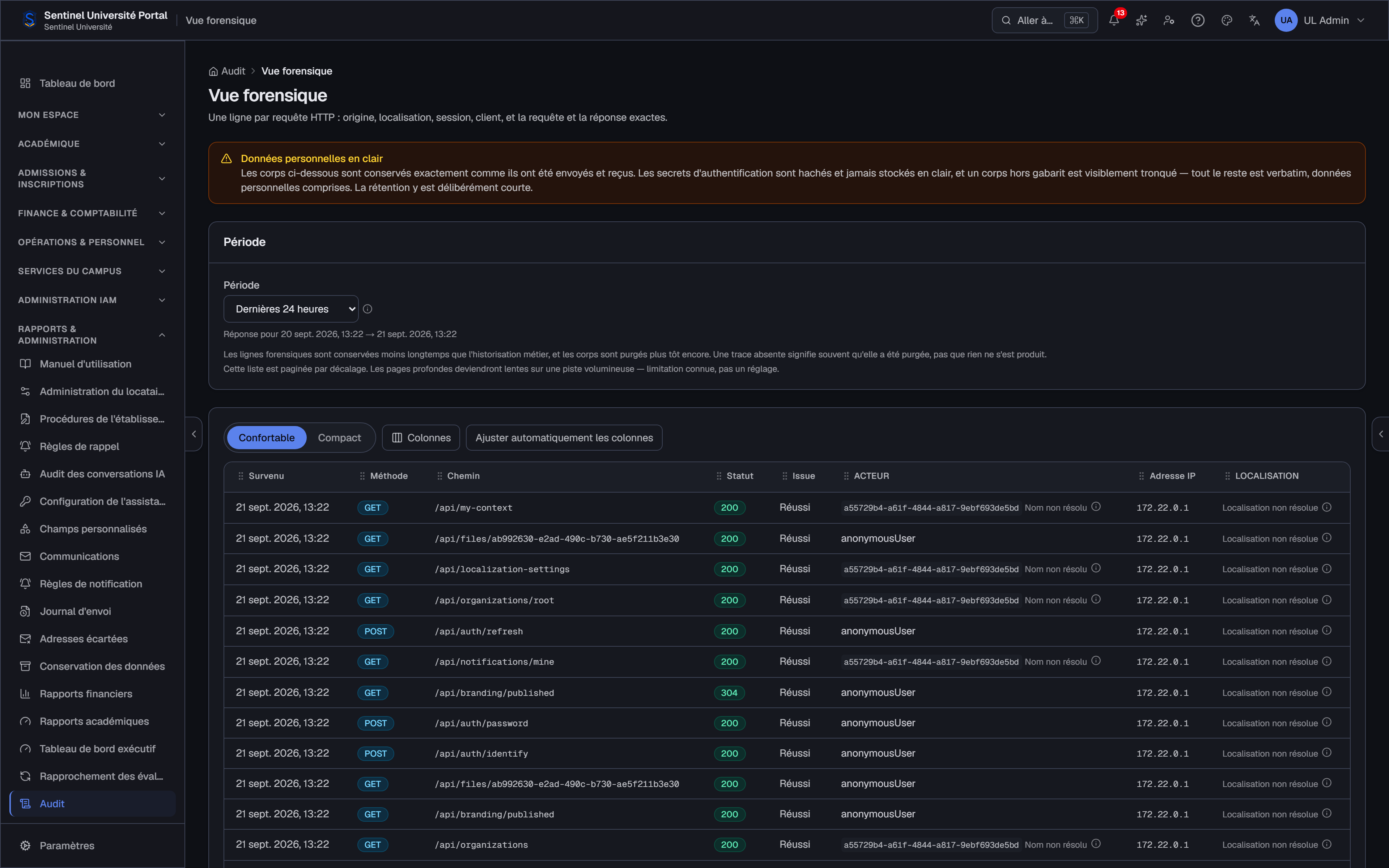Image resolution: width=1389 pixels, height=868 pixels.
Task: Click localisation info icon in /api/auth/refresh row
Action: [x=1326, y=630]
